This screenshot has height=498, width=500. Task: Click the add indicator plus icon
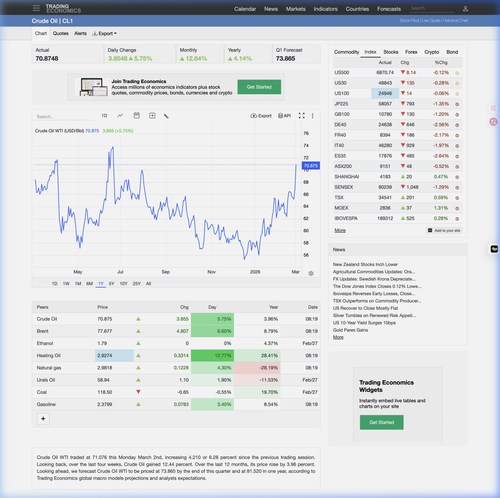(152, 116)
